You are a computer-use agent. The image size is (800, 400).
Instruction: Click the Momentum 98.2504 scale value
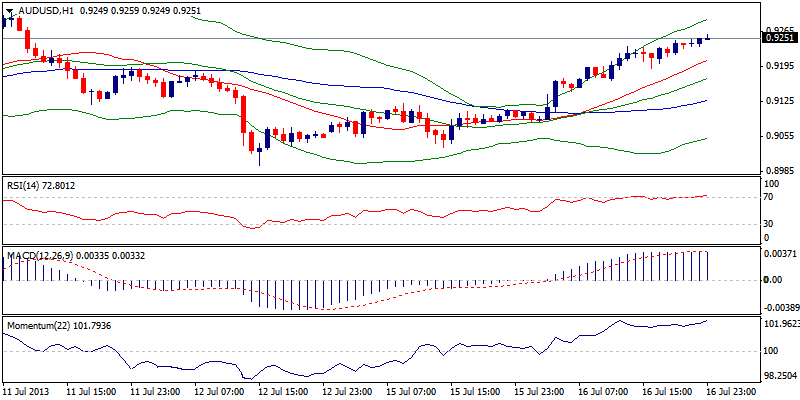pyautogui.click(x=779, y=375)
